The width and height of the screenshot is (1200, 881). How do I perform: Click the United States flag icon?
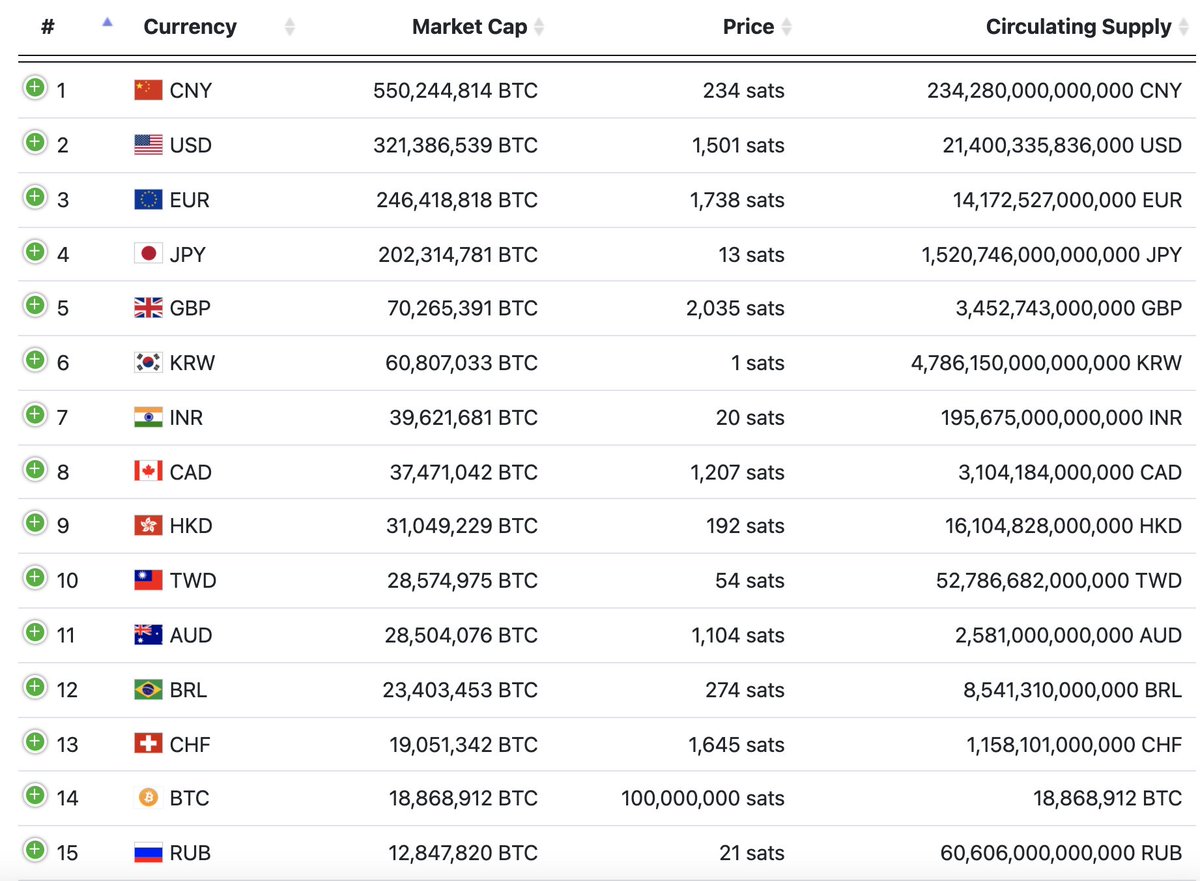(148, 145)
